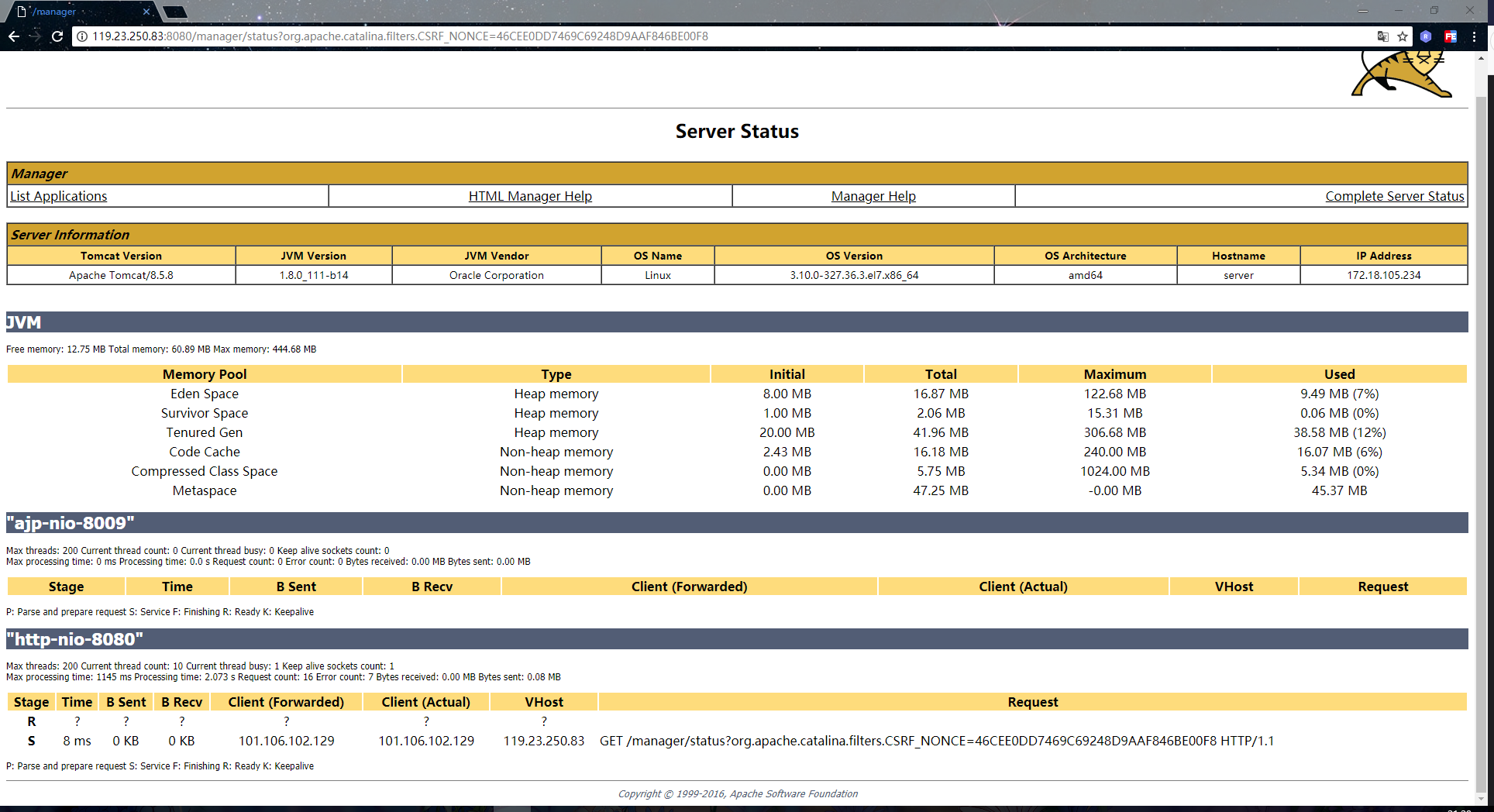Select the JVM version 1.8.0_111-b14 cell

click(314, 275)
